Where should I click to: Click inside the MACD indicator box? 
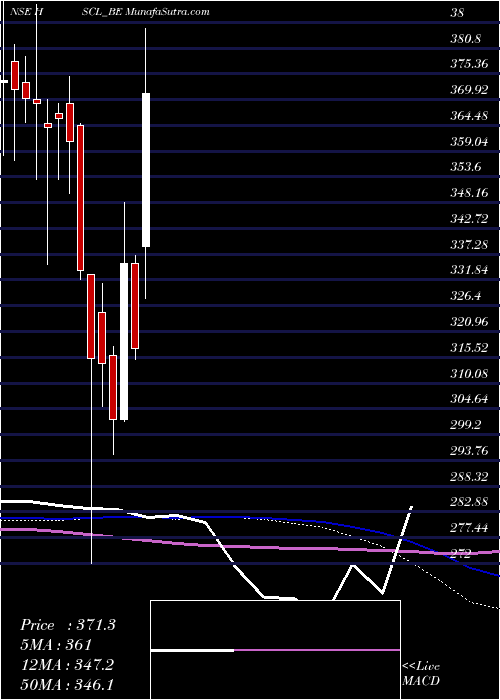click(x=275, y=650)
